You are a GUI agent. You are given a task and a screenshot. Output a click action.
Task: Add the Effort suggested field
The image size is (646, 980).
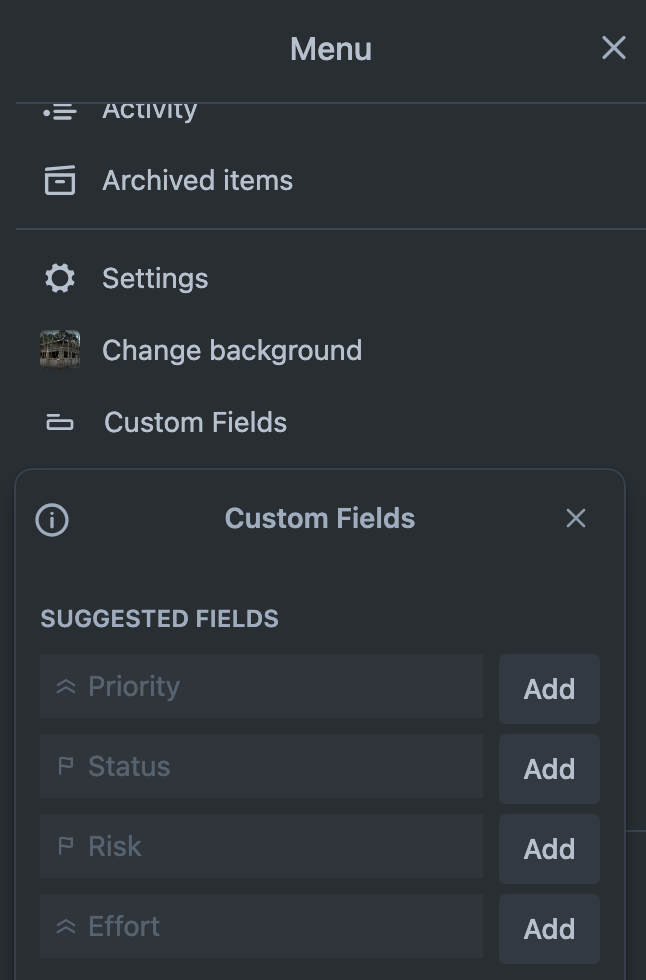tap(549, 929)
